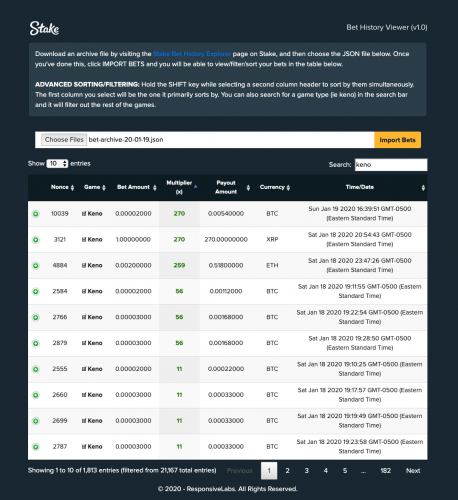Screen dimensions: 458x500
Task: Click the filename bet-archive-20-01-19.json
Action: pyautogui.click(x=126, y=140)
